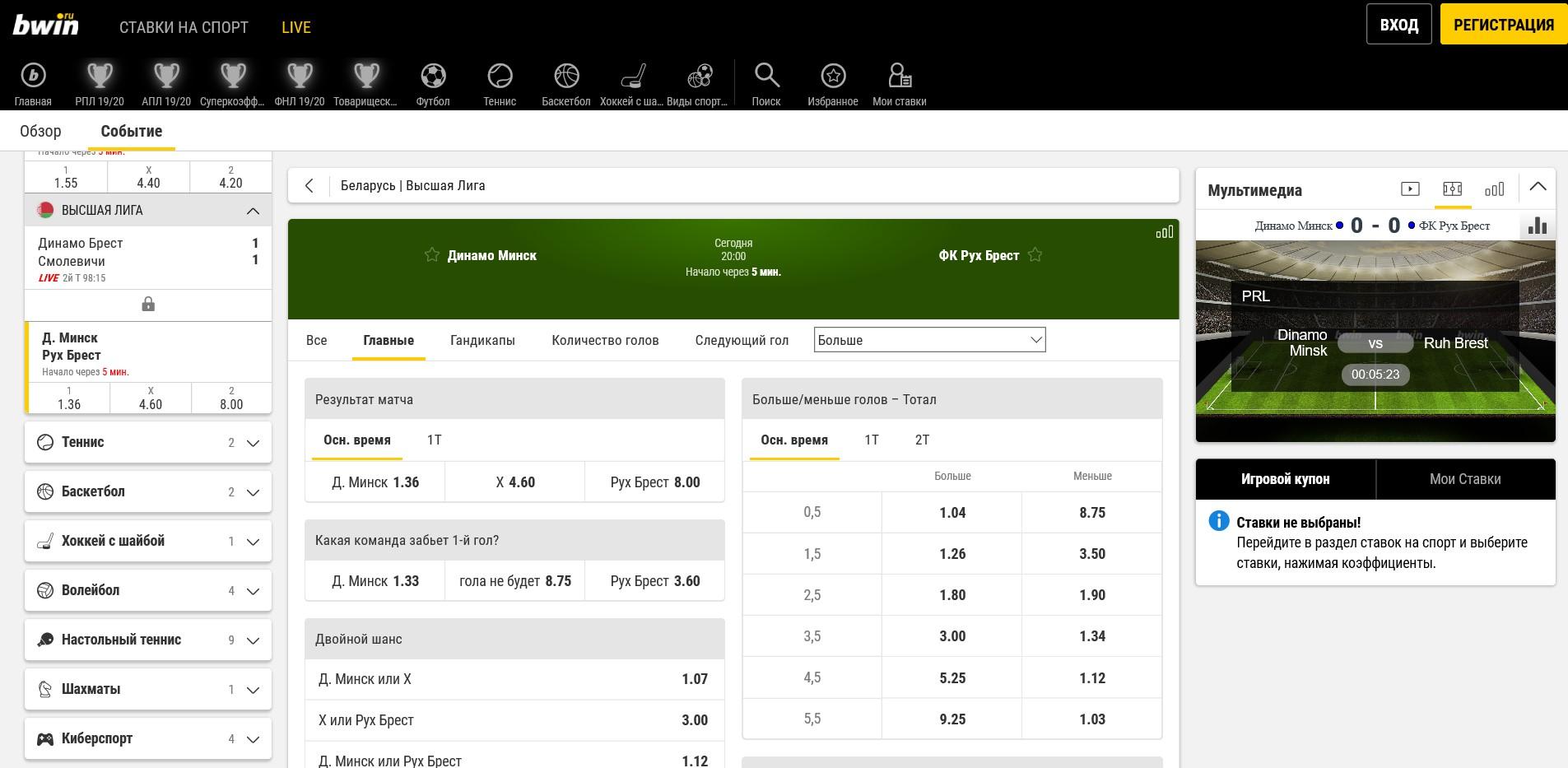Click the Регистрация button

(1503, 25)
